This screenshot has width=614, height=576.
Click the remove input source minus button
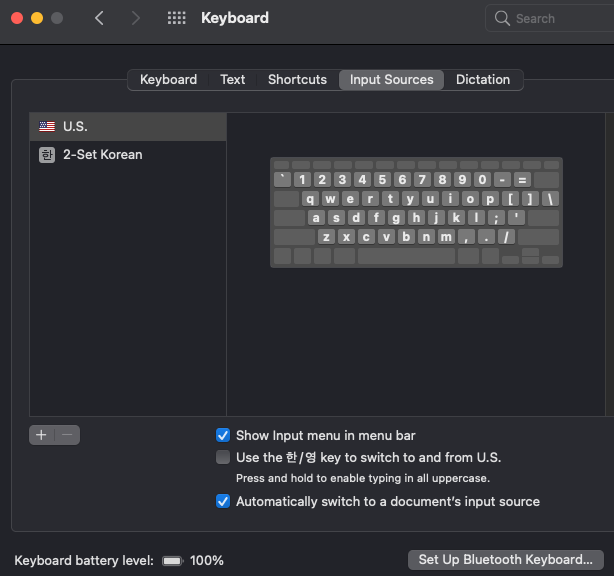(x=67, y=435)
